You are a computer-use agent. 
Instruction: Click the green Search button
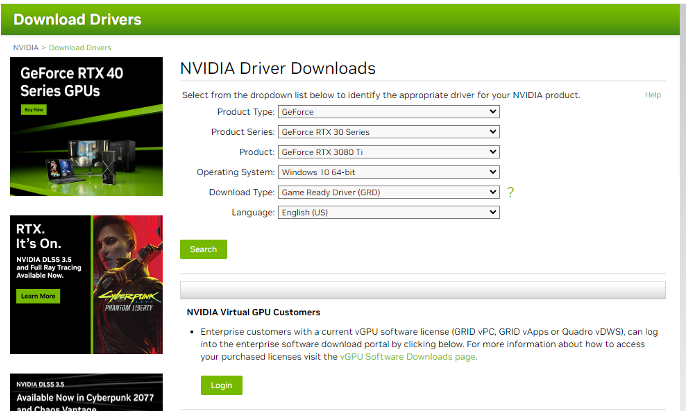coord(203,249)
